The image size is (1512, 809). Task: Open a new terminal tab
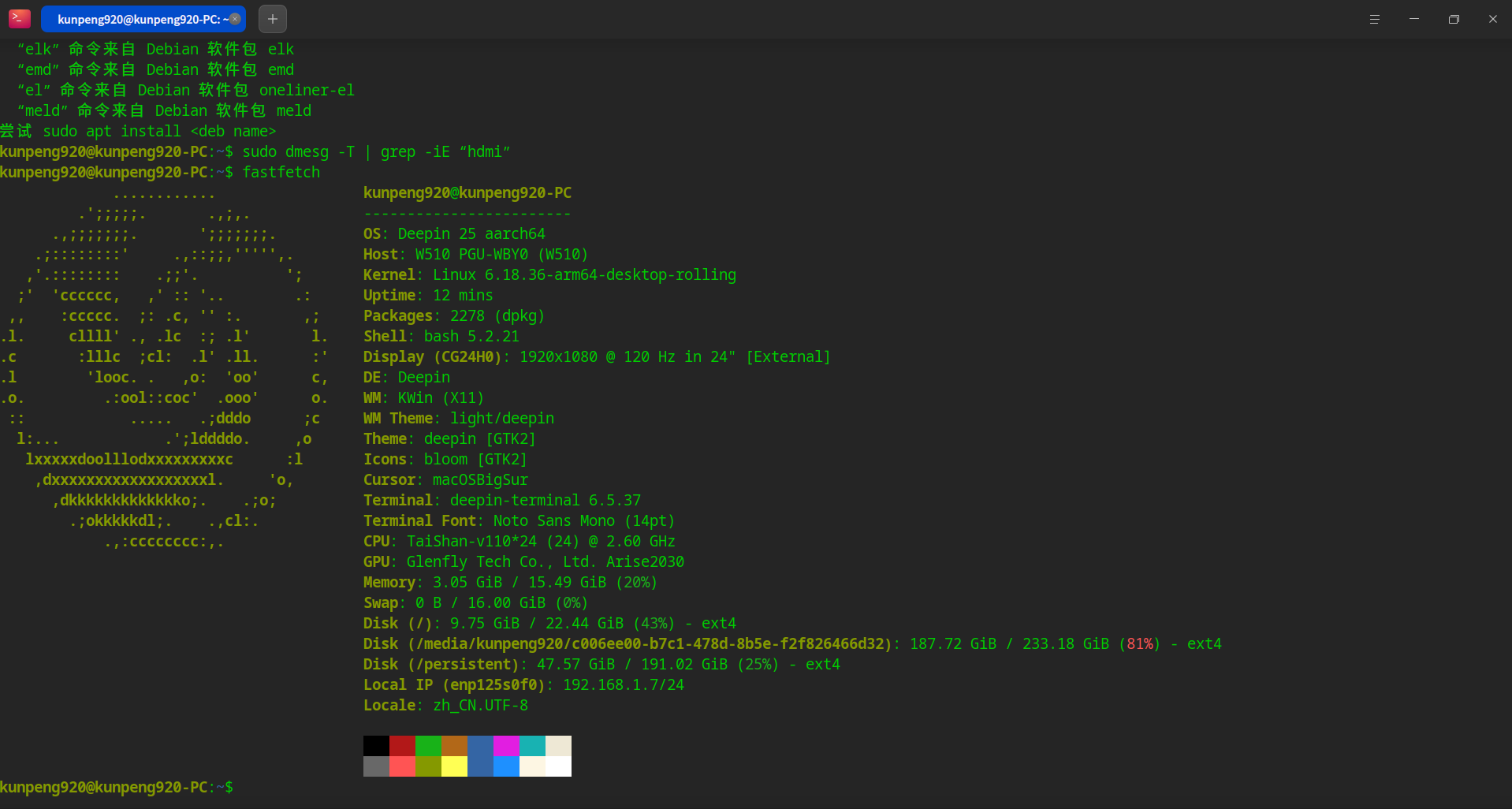click(x=273, y=19)
